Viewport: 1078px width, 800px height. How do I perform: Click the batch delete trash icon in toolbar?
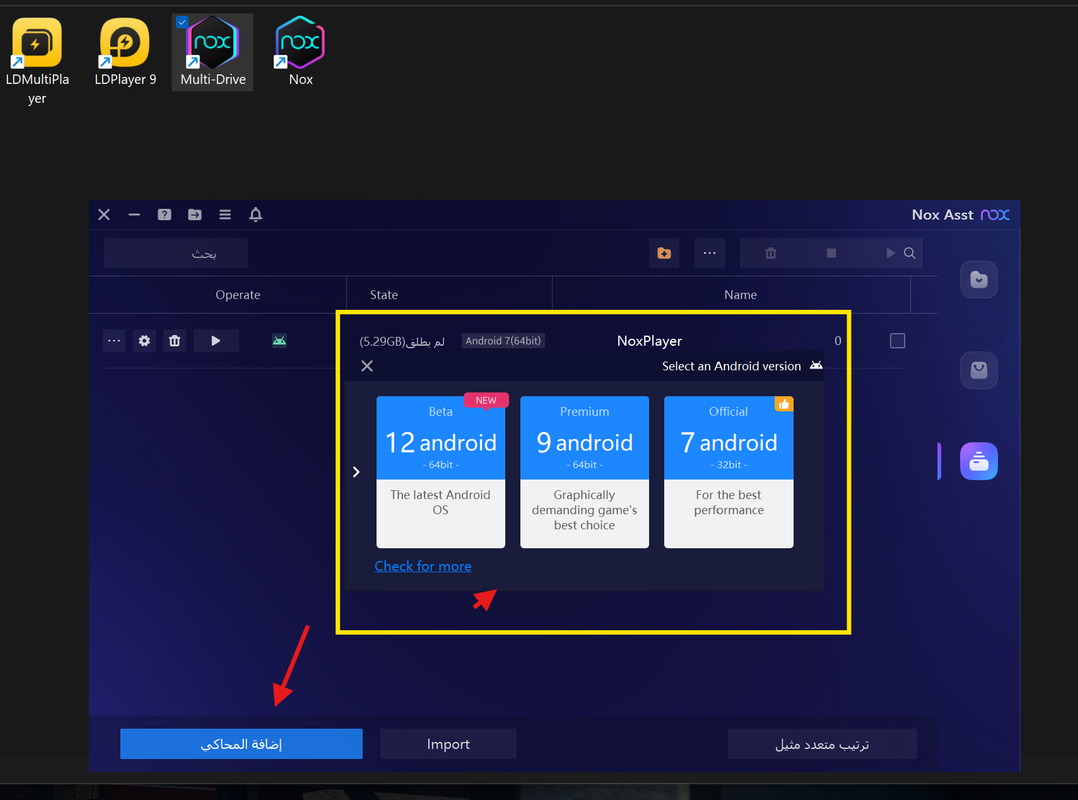[771, 254]
